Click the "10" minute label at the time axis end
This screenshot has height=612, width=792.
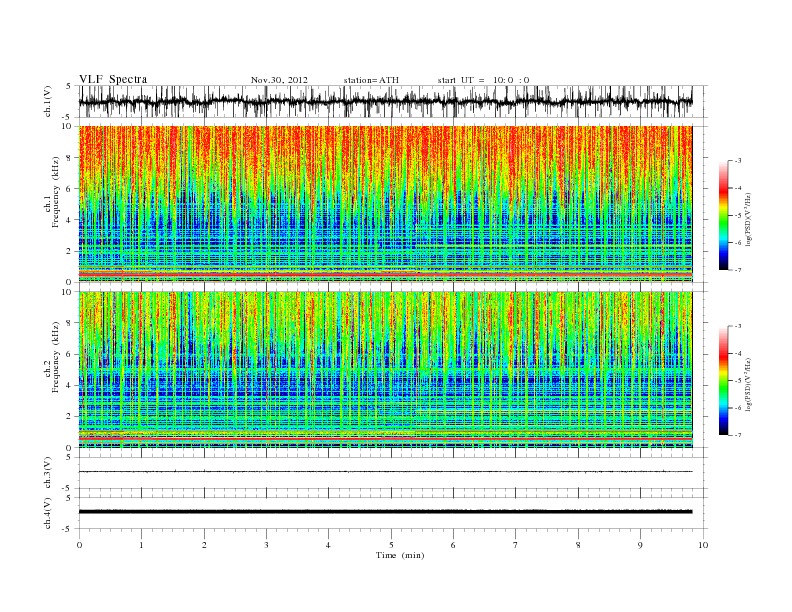tap(703, 545)
